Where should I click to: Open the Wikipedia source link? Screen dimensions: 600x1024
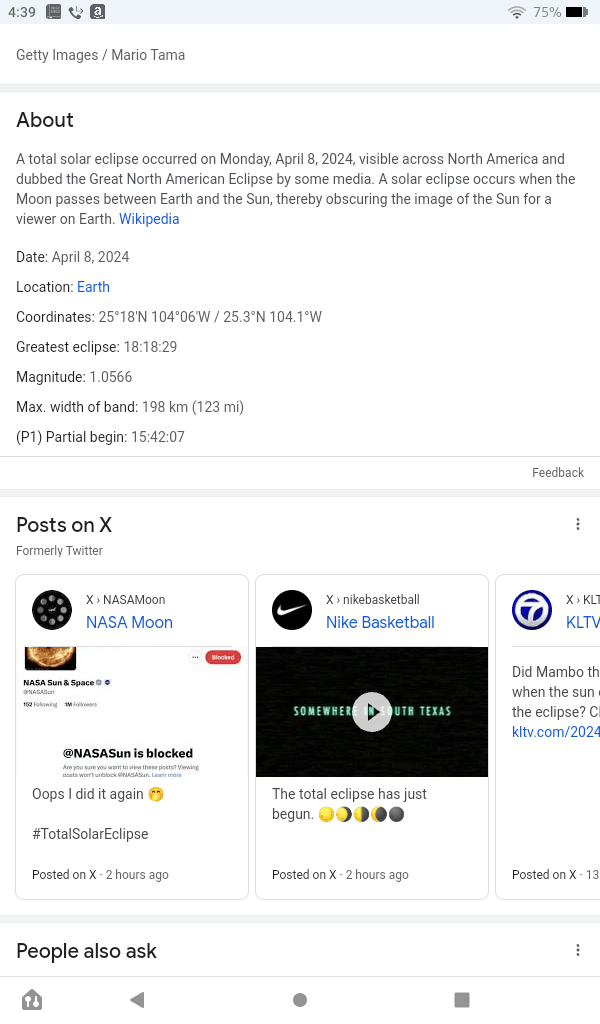tap(149, 219)
